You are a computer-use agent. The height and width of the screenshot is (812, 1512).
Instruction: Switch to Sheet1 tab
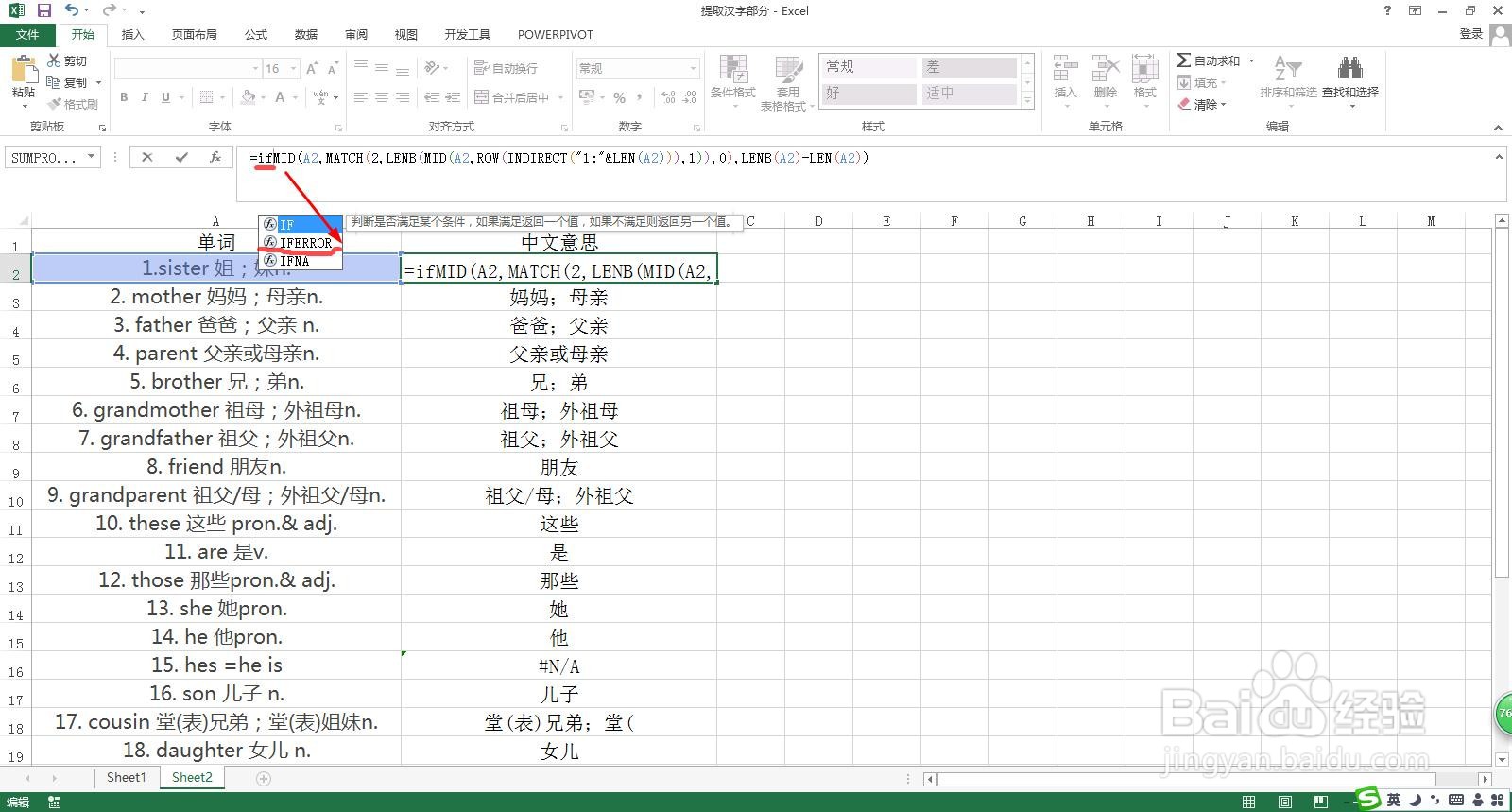tap(126, 778)
